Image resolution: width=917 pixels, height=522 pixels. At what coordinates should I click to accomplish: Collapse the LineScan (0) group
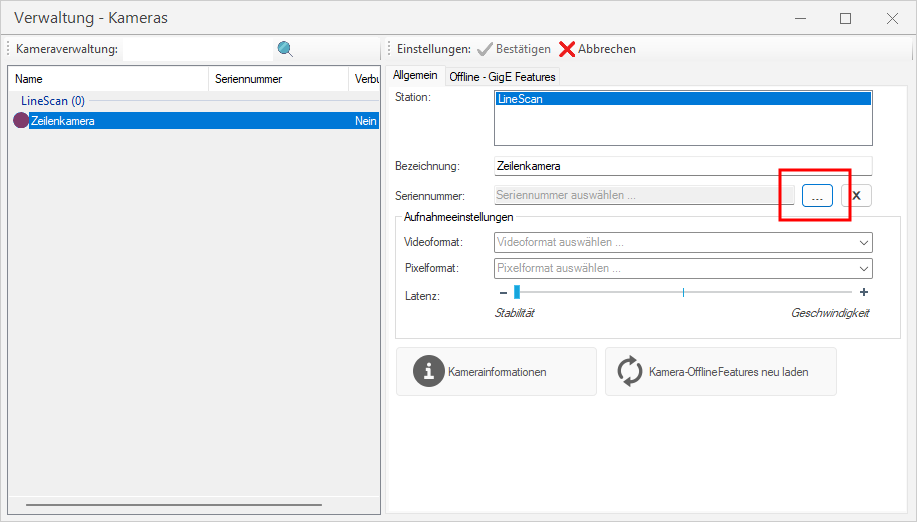[53, 101]
